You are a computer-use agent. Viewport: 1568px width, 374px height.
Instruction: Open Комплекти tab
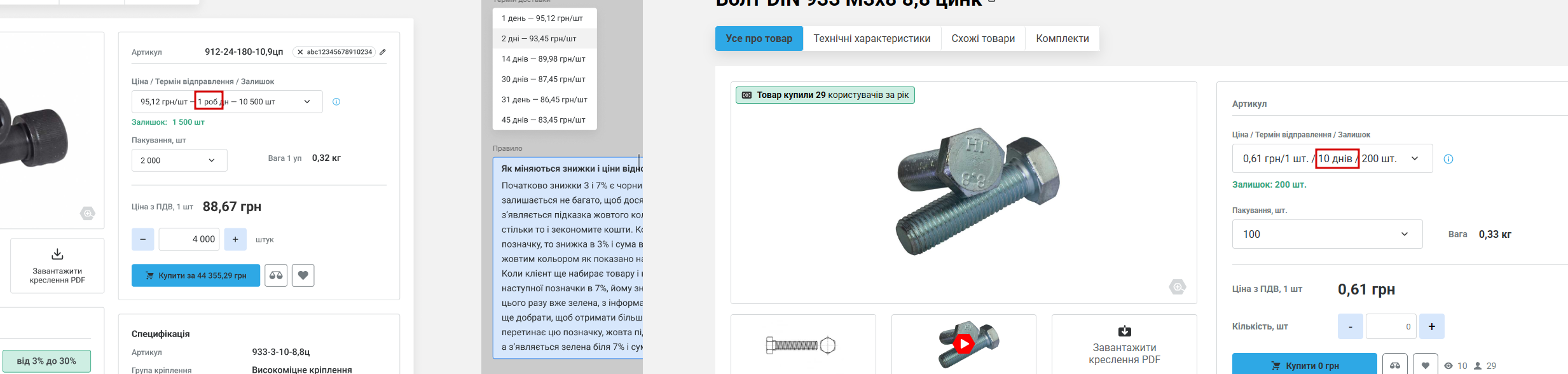(1063, 39)
